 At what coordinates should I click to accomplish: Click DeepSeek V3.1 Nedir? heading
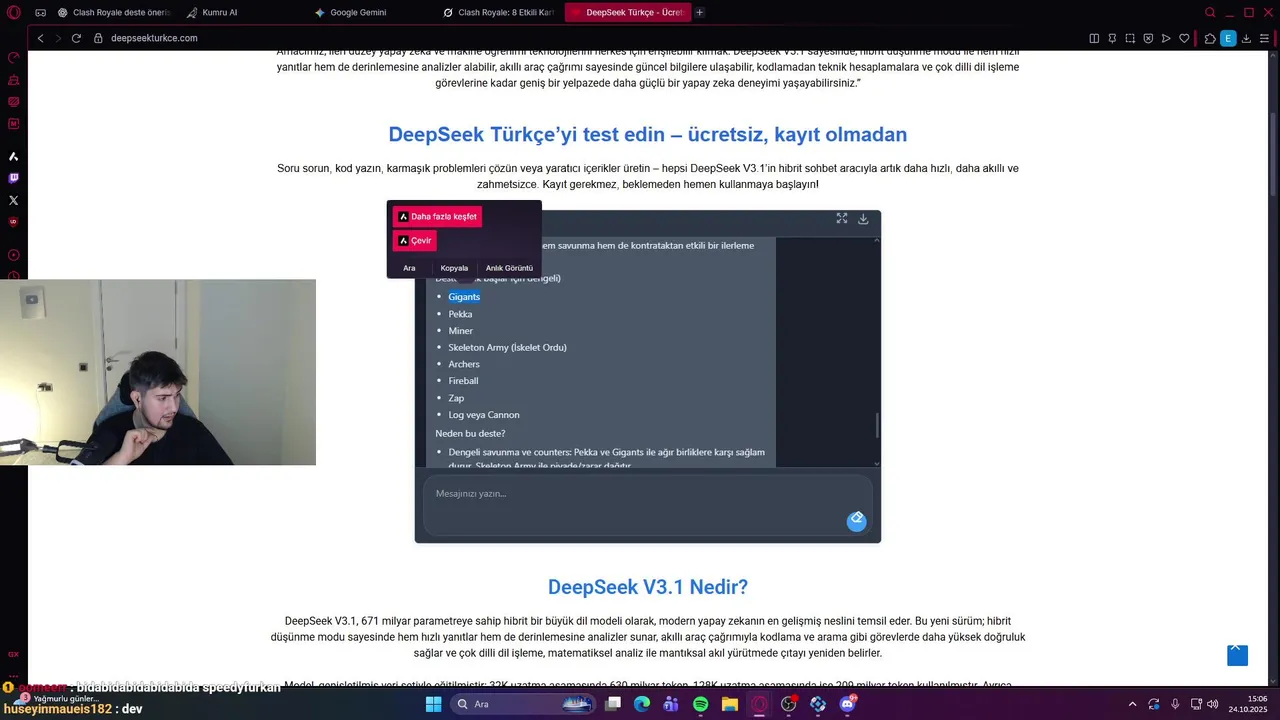click(x=648, y=587)
